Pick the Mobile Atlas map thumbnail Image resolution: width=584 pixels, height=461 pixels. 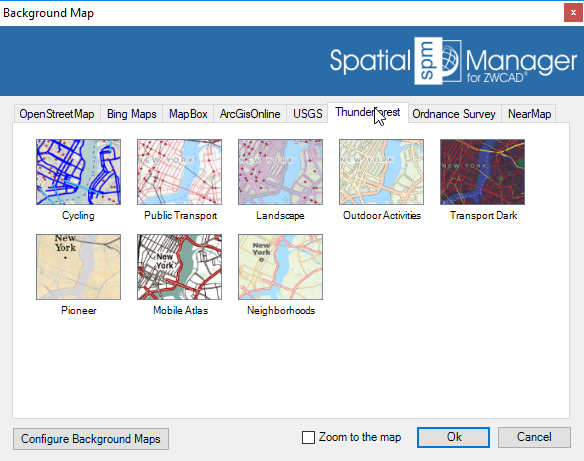coord(179,267)
